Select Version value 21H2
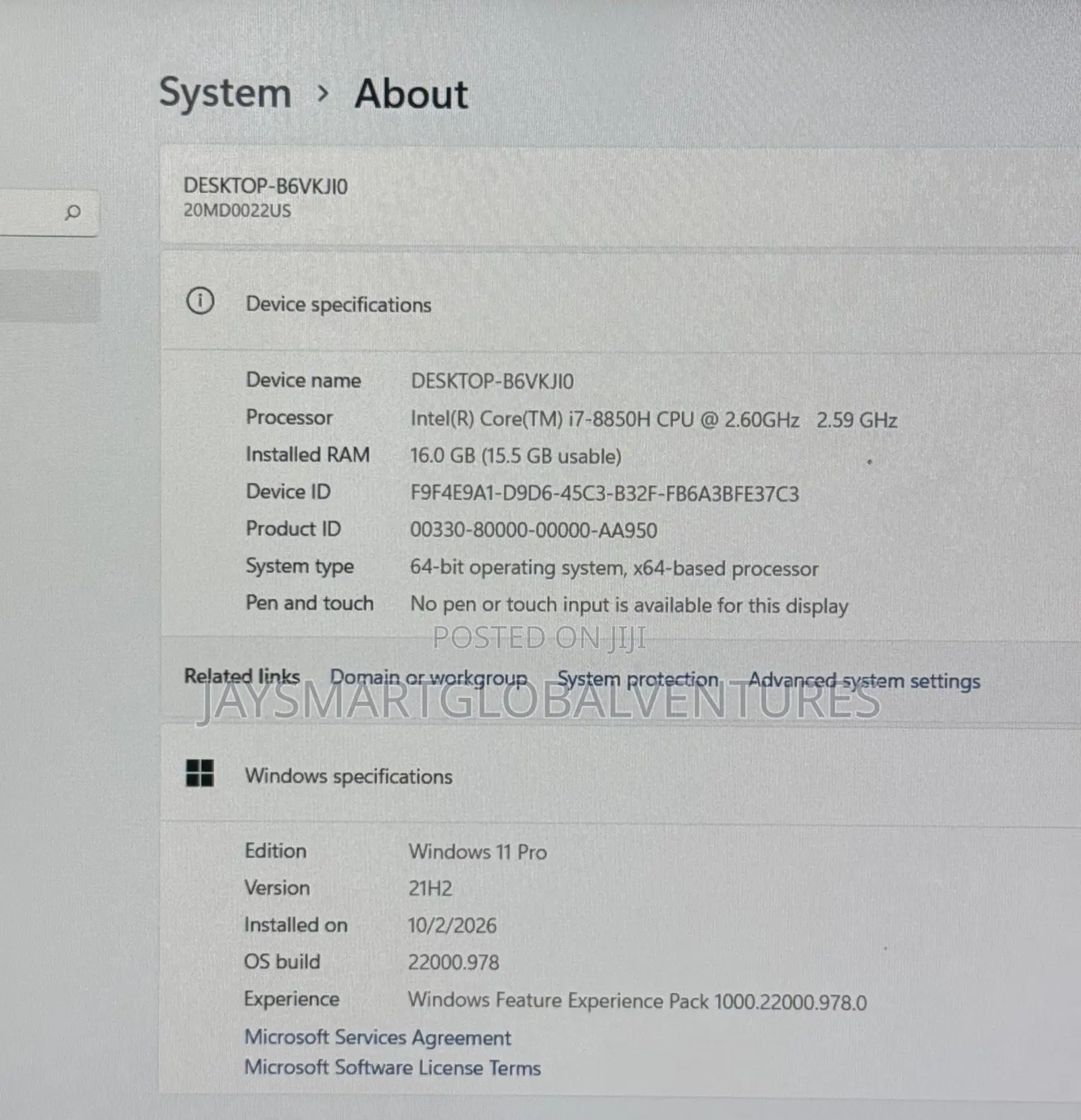The height and width of the screenshot is (1120, 1081). coord(430,888)
